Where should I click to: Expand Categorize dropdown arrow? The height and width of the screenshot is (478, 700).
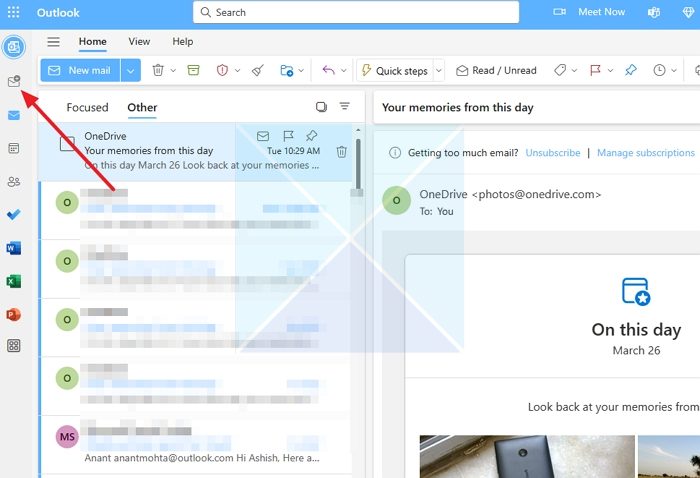(575, 71)
